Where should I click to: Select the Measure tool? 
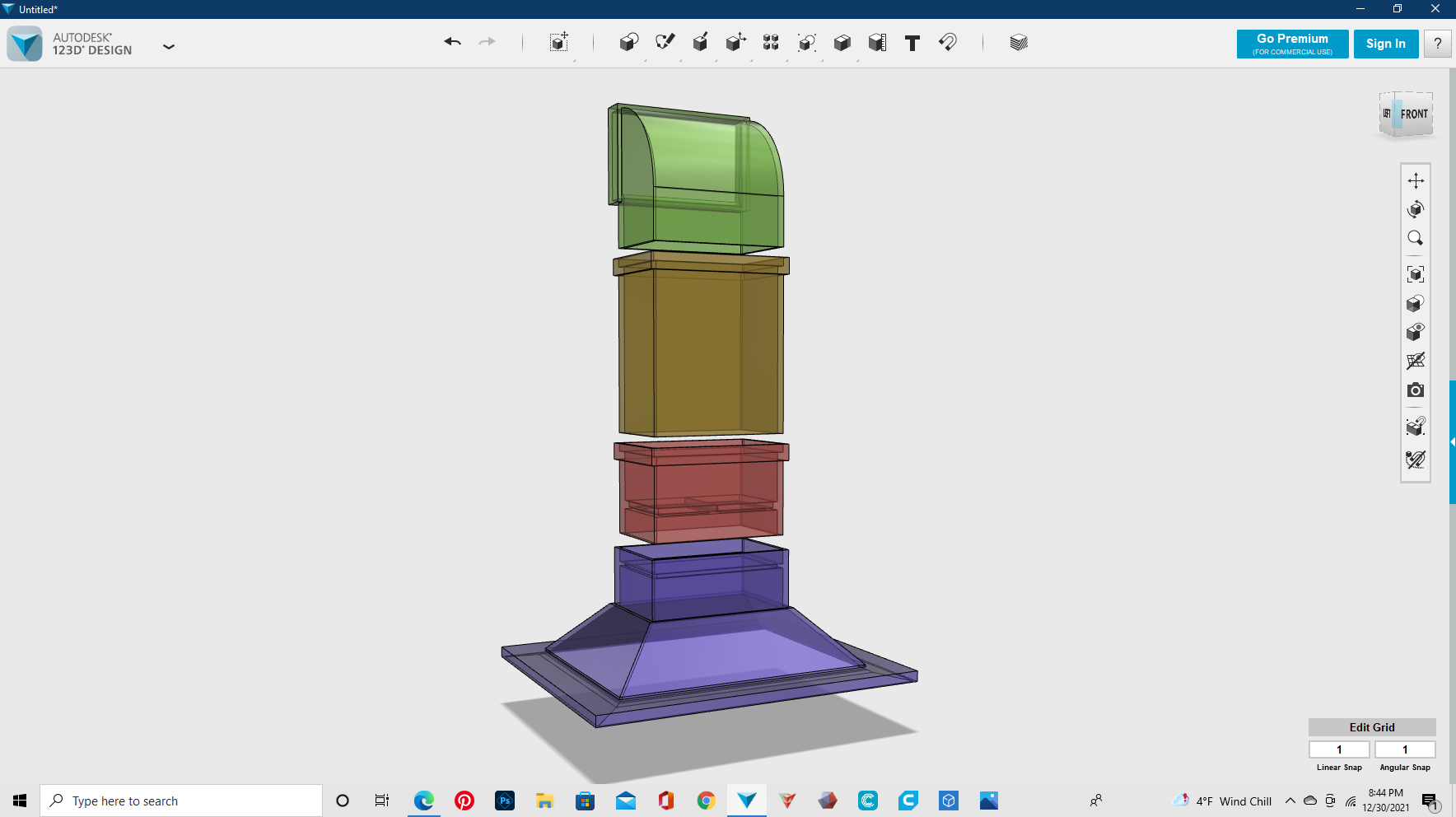(x=878, y=42)
